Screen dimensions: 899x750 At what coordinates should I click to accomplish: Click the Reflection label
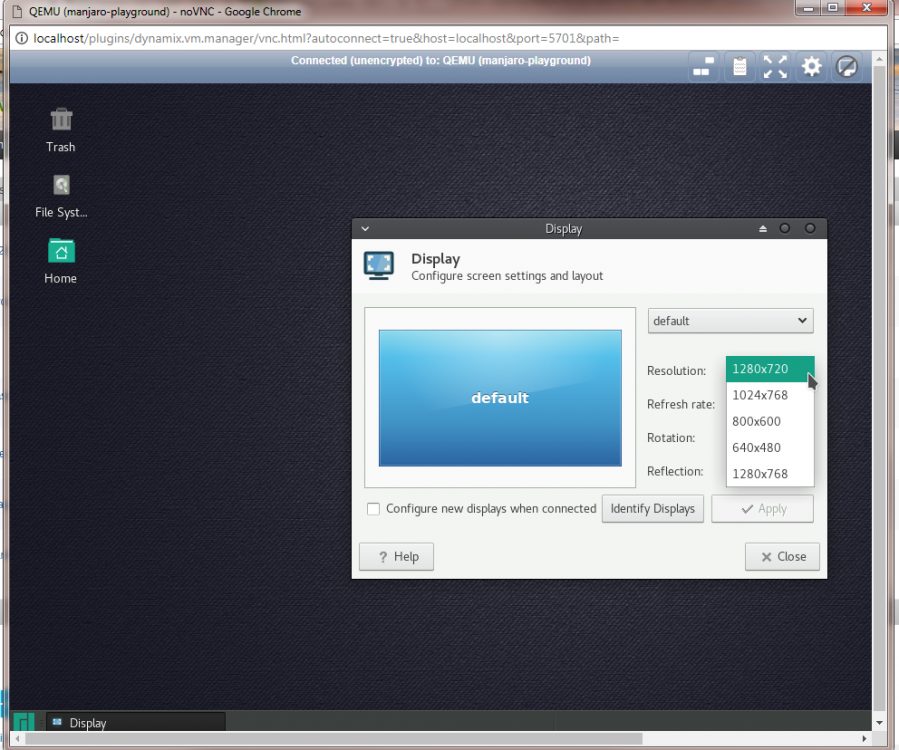point(675,471)
